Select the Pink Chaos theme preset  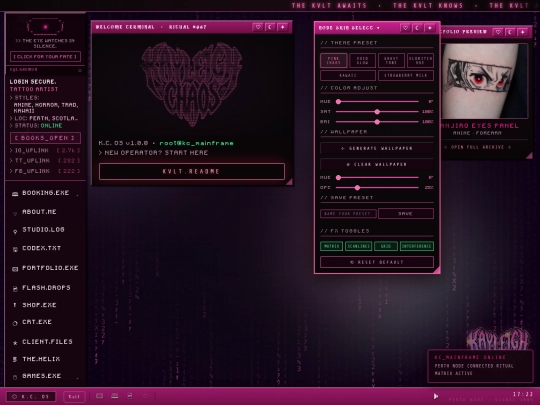[333, 60]
